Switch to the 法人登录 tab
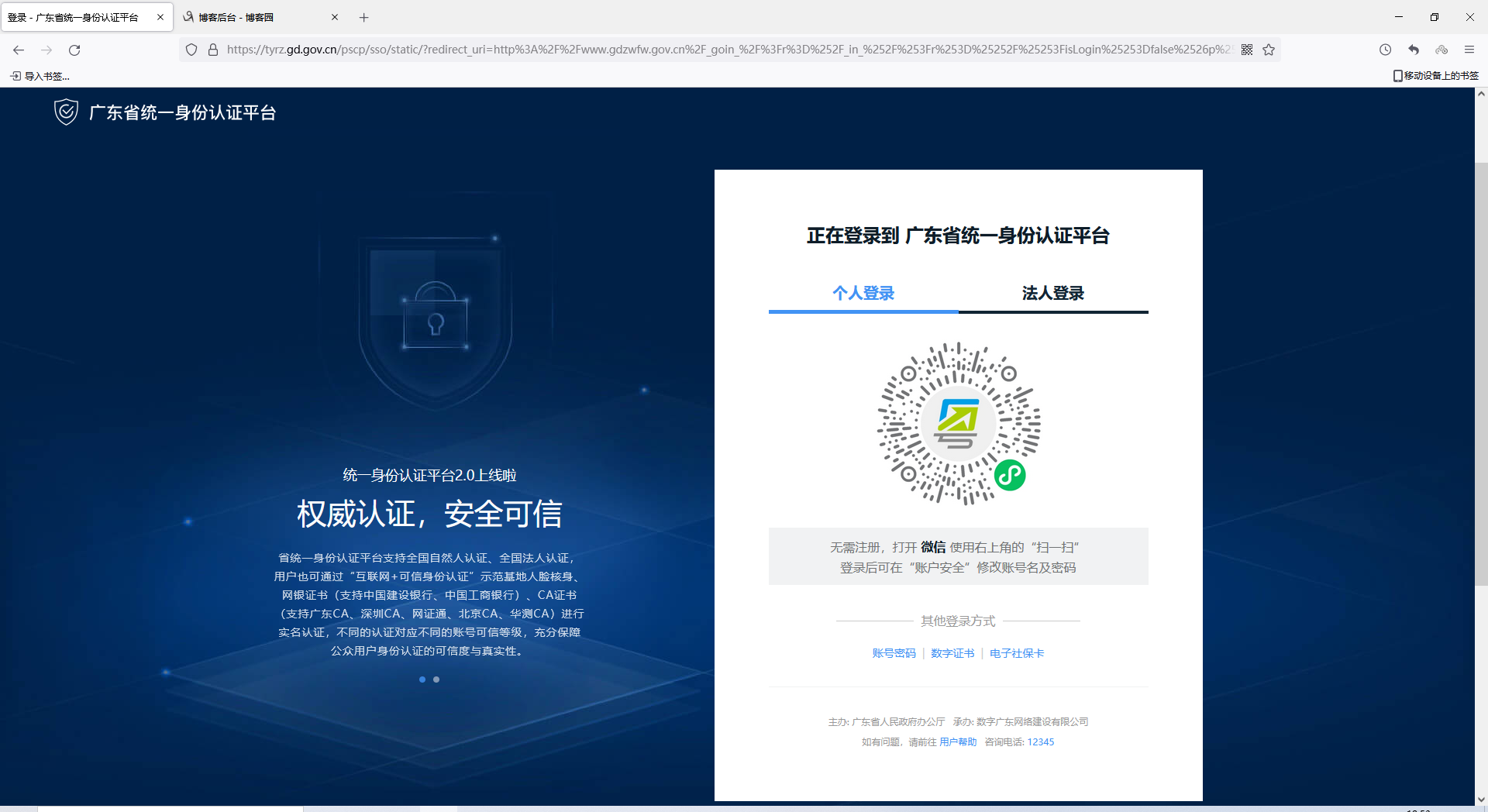 [1053, 293]
